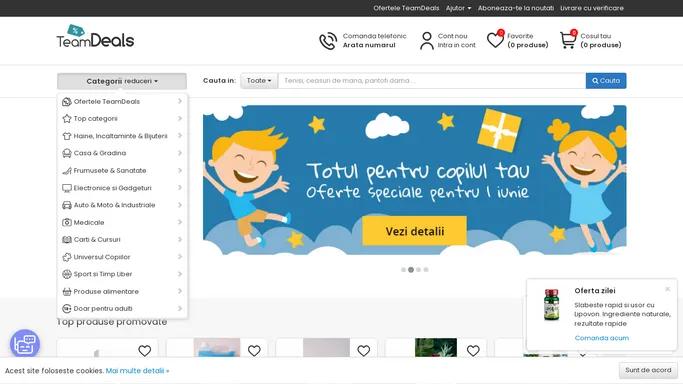Open the shopping cart icon

pos(568,40)
